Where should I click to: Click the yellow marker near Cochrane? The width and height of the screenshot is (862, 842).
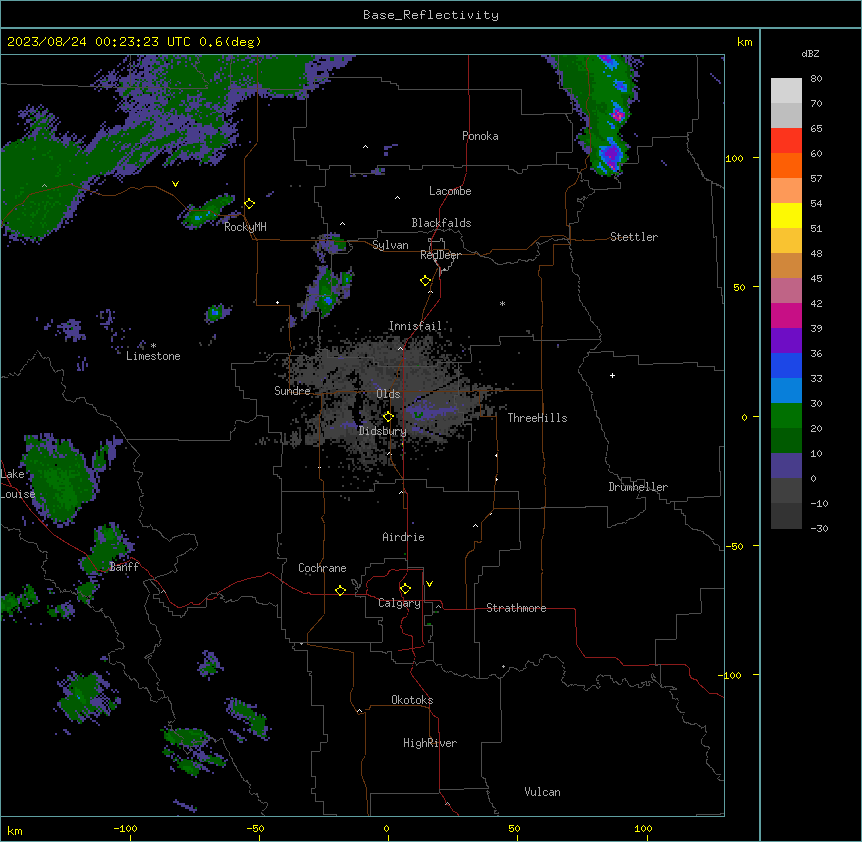coord(340,590)
